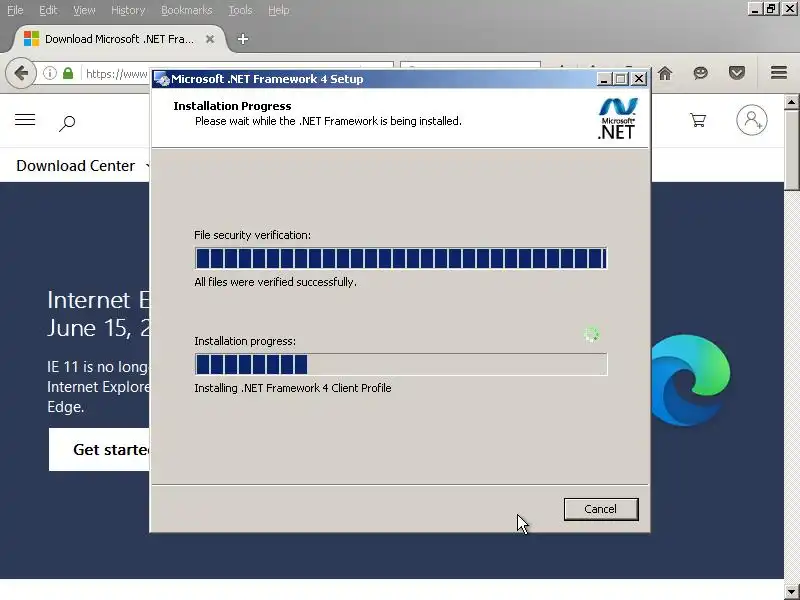
Task: Open a new tab with plus button
Action: (243, 39)
